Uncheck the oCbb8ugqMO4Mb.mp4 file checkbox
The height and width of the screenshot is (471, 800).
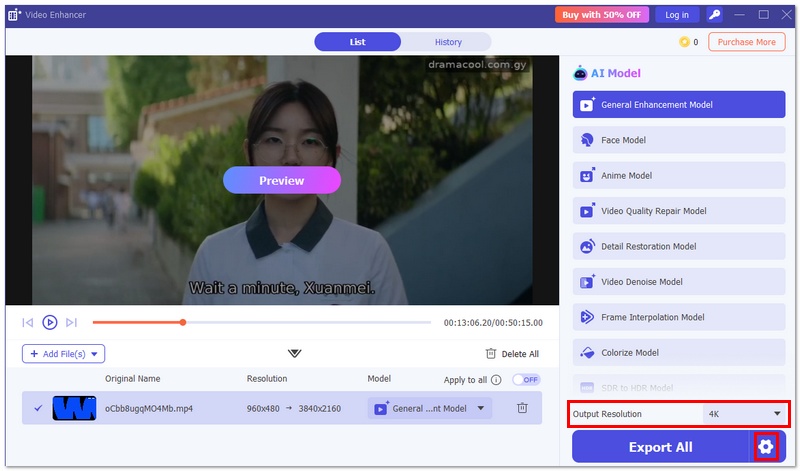pyautogui.click(x=38, y=408)
